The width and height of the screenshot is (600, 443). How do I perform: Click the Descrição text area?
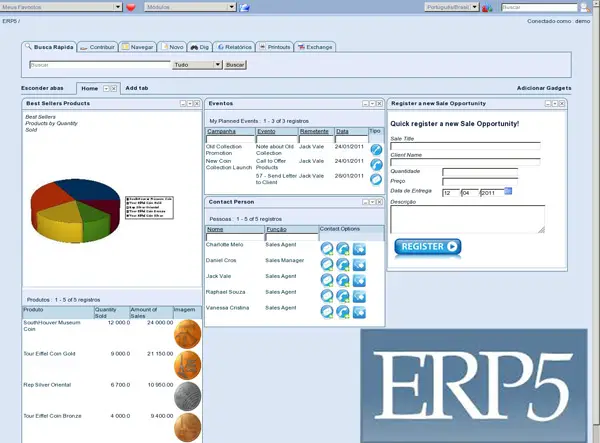tap(468, 219)
